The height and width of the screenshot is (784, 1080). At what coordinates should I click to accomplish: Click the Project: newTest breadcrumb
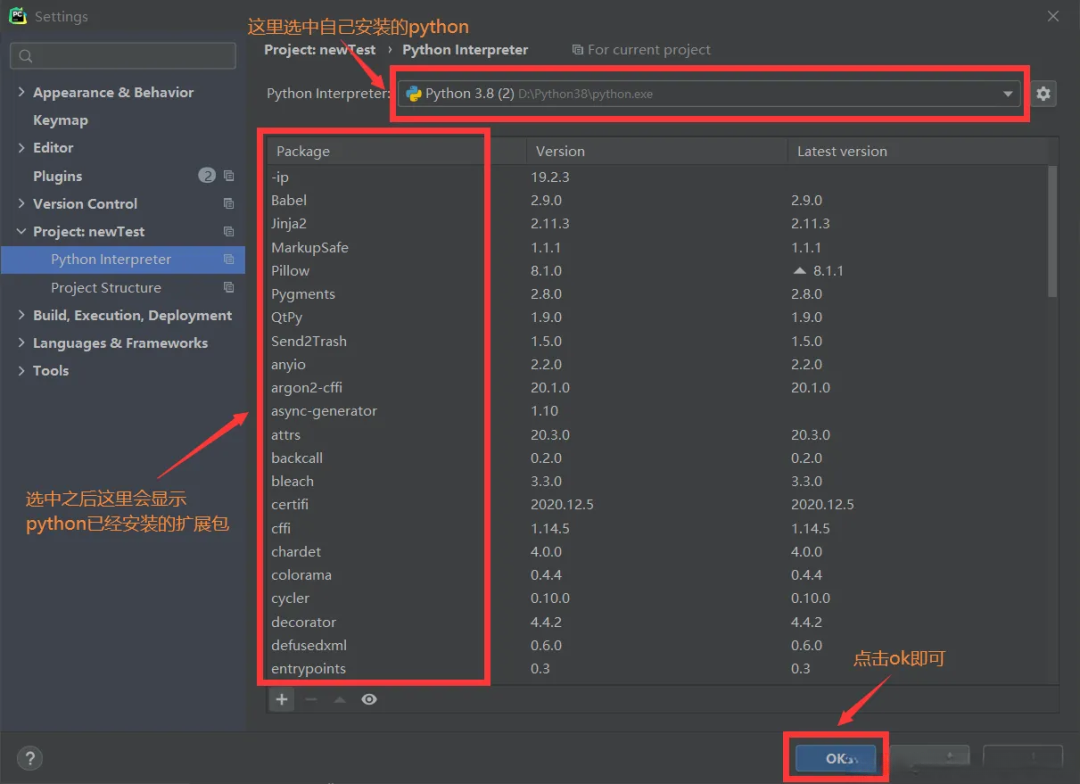pyautogui.click(x=320, y=50)
